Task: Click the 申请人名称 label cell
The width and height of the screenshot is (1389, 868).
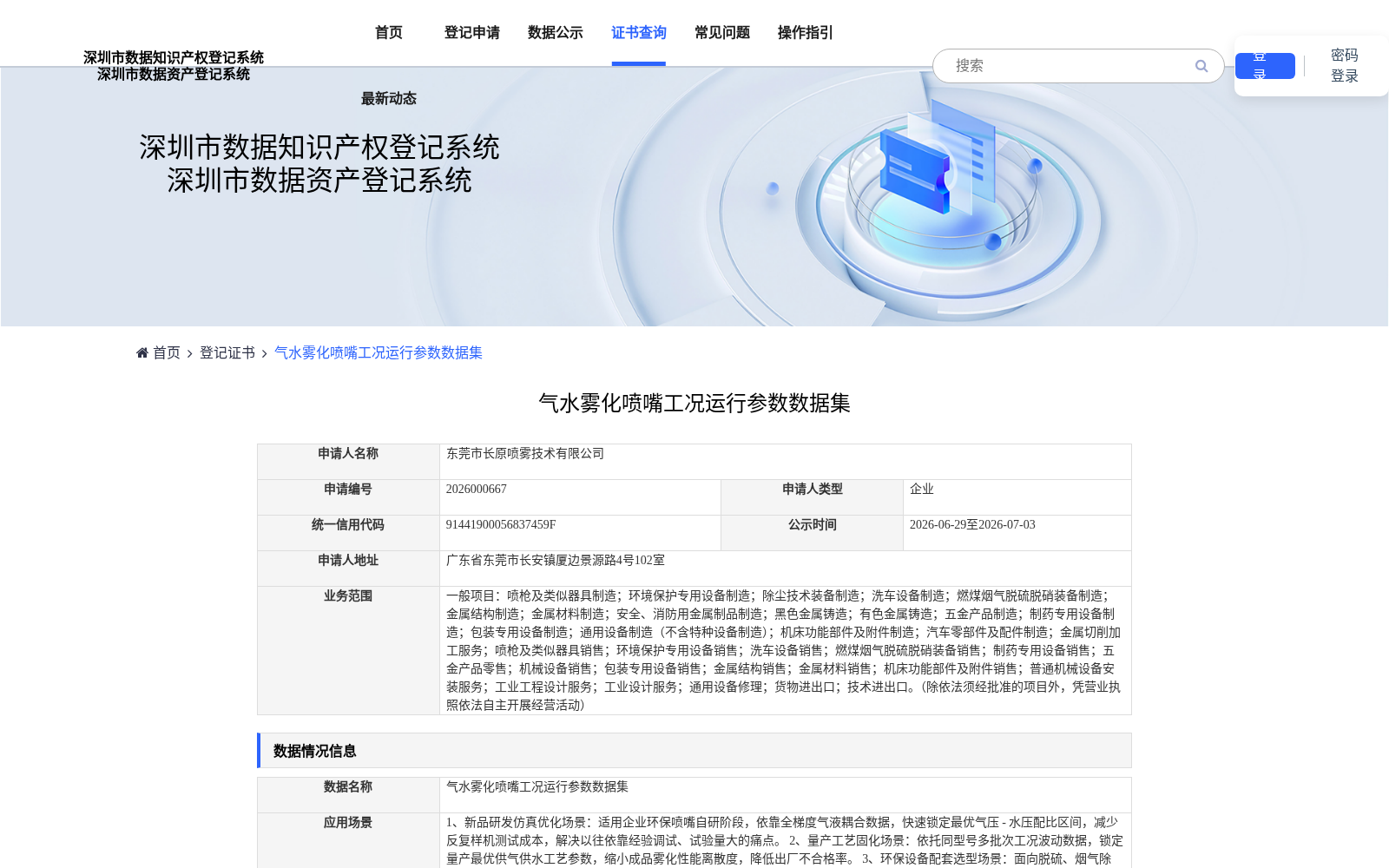Action: tap(348, 462)
